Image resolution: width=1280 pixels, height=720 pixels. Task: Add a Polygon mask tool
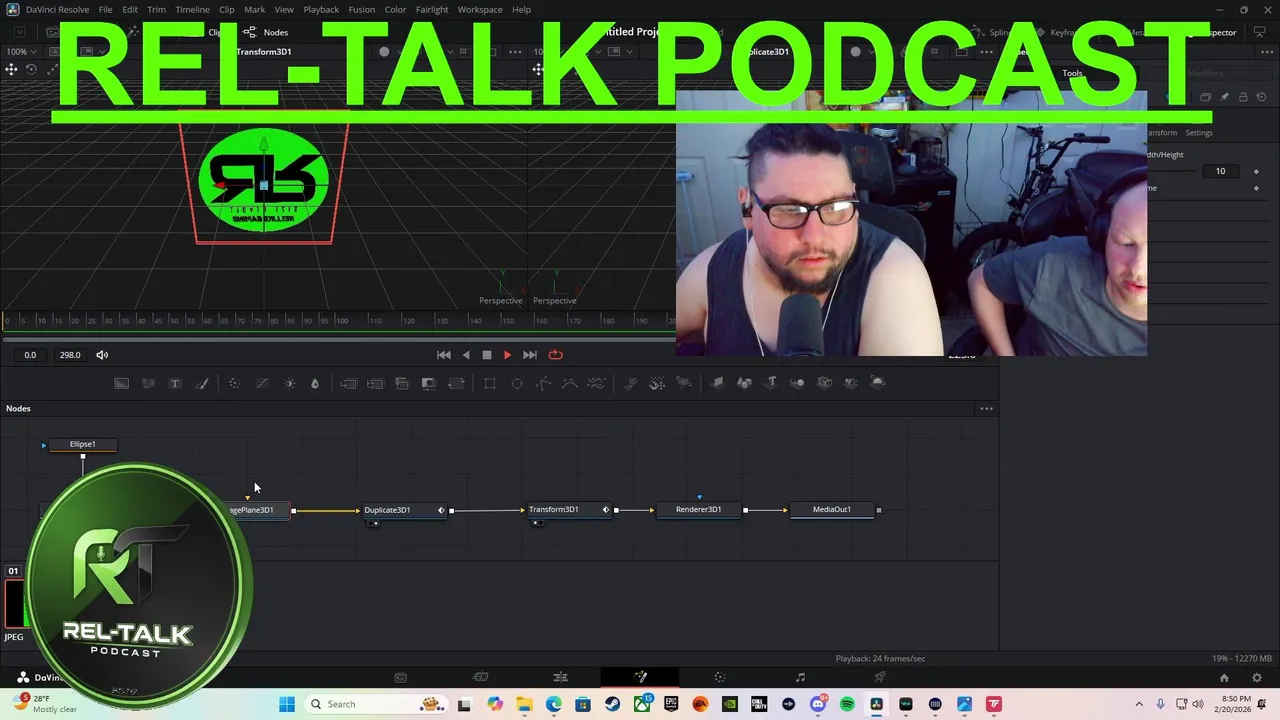click(543, 383)
